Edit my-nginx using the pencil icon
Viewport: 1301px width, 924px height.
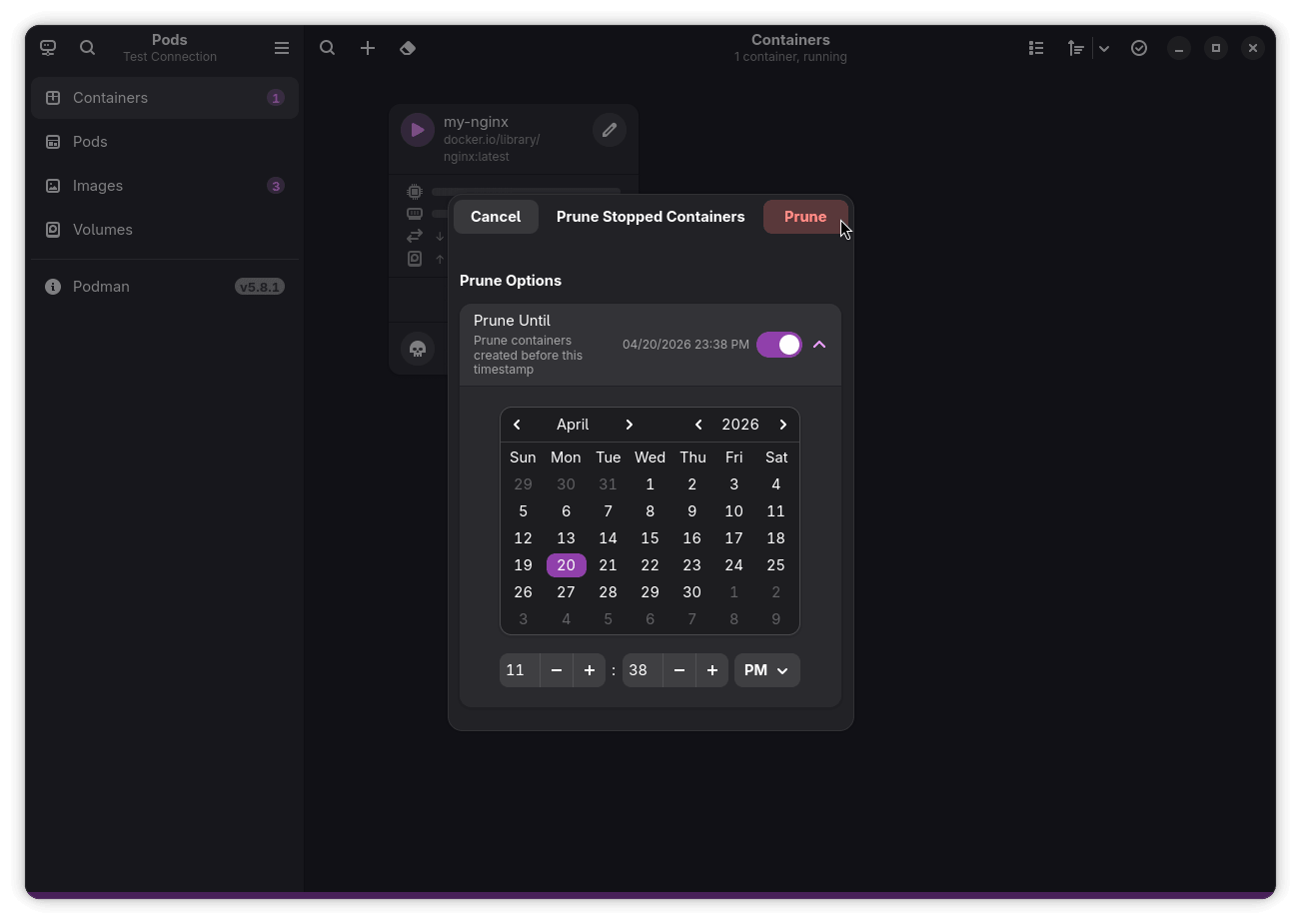pos(610,130)
